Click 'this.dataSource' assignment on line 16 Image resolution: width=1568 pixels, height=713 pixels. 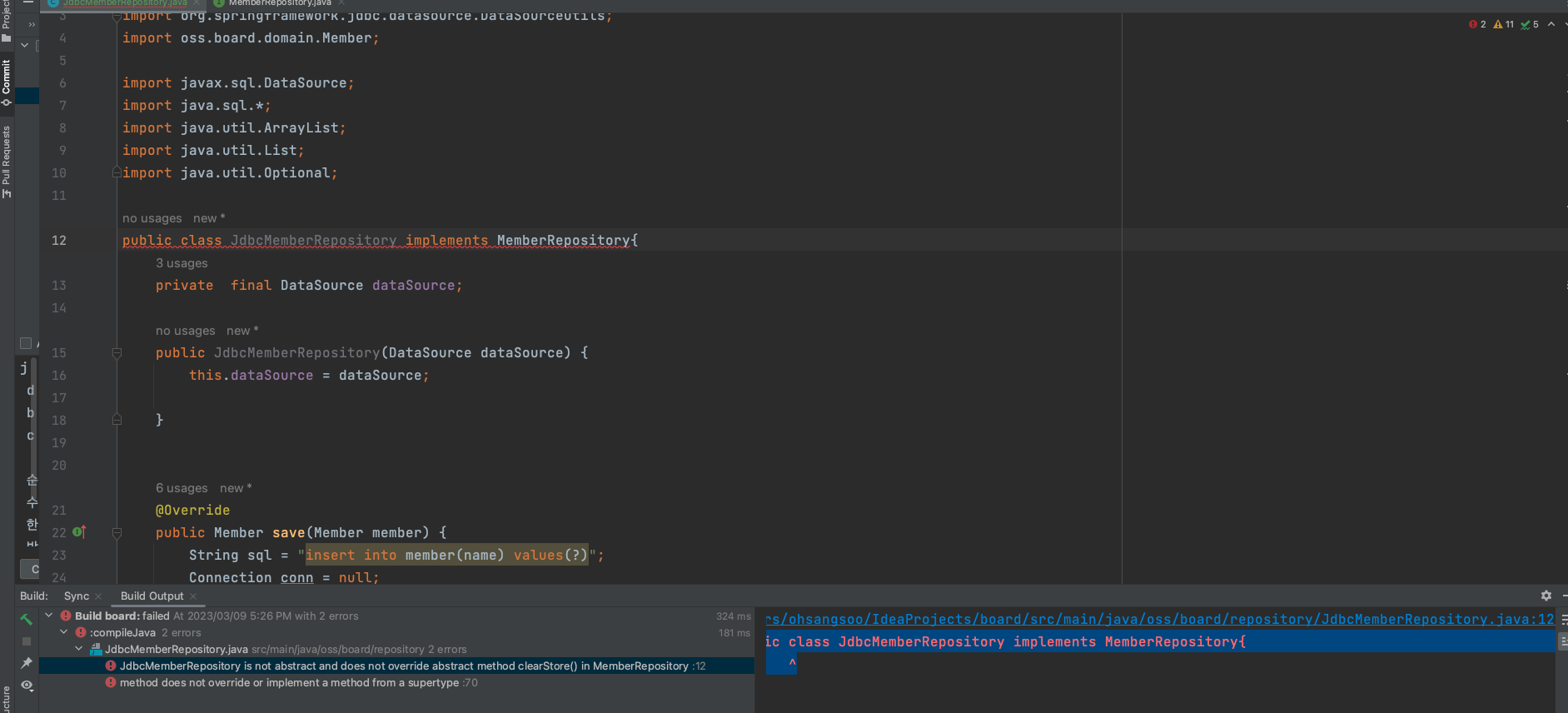(251, 375)
